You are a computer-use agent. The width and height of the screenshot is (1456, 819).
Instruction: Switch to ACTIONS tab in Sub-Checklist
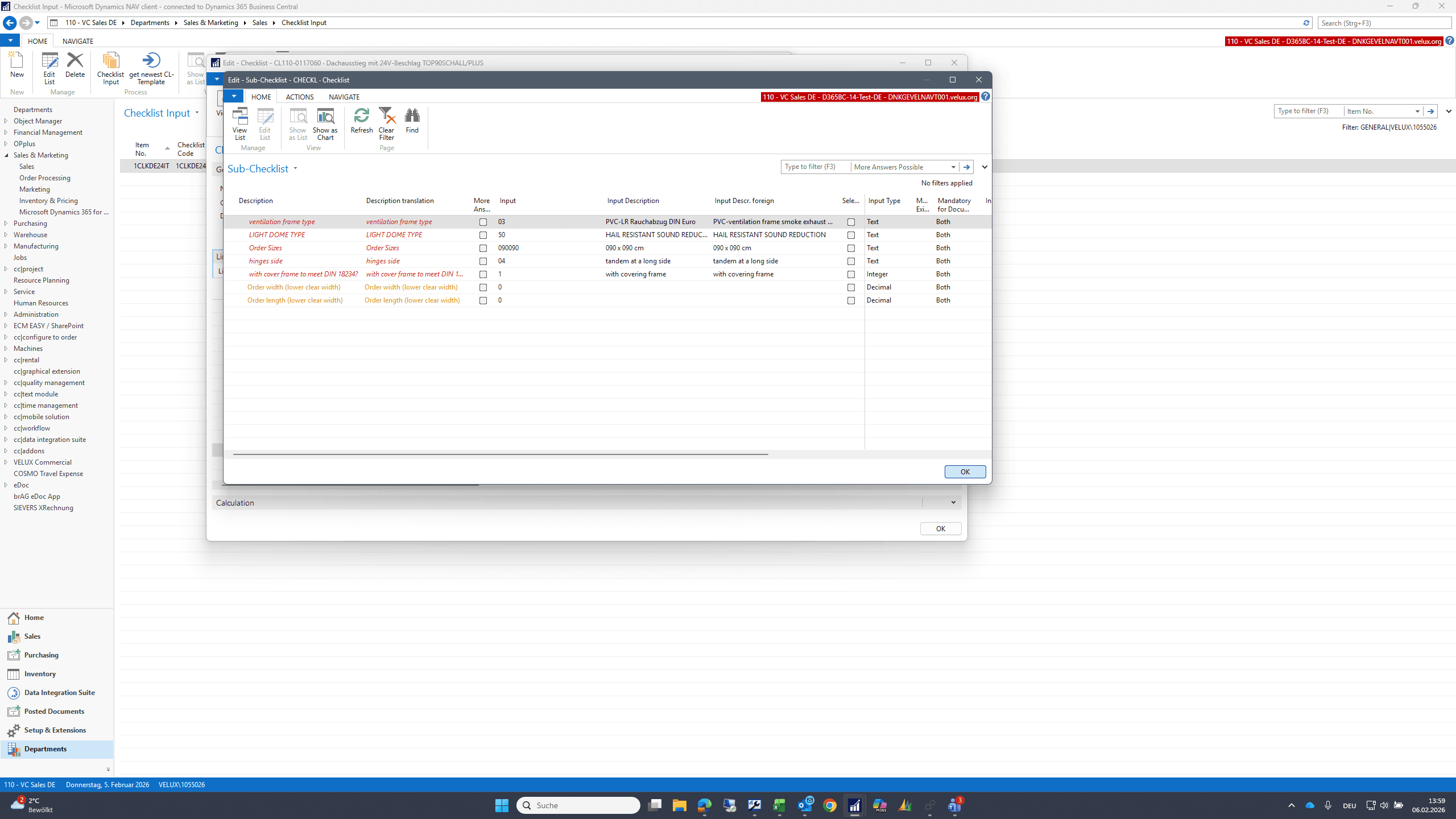tap(300, 97)
